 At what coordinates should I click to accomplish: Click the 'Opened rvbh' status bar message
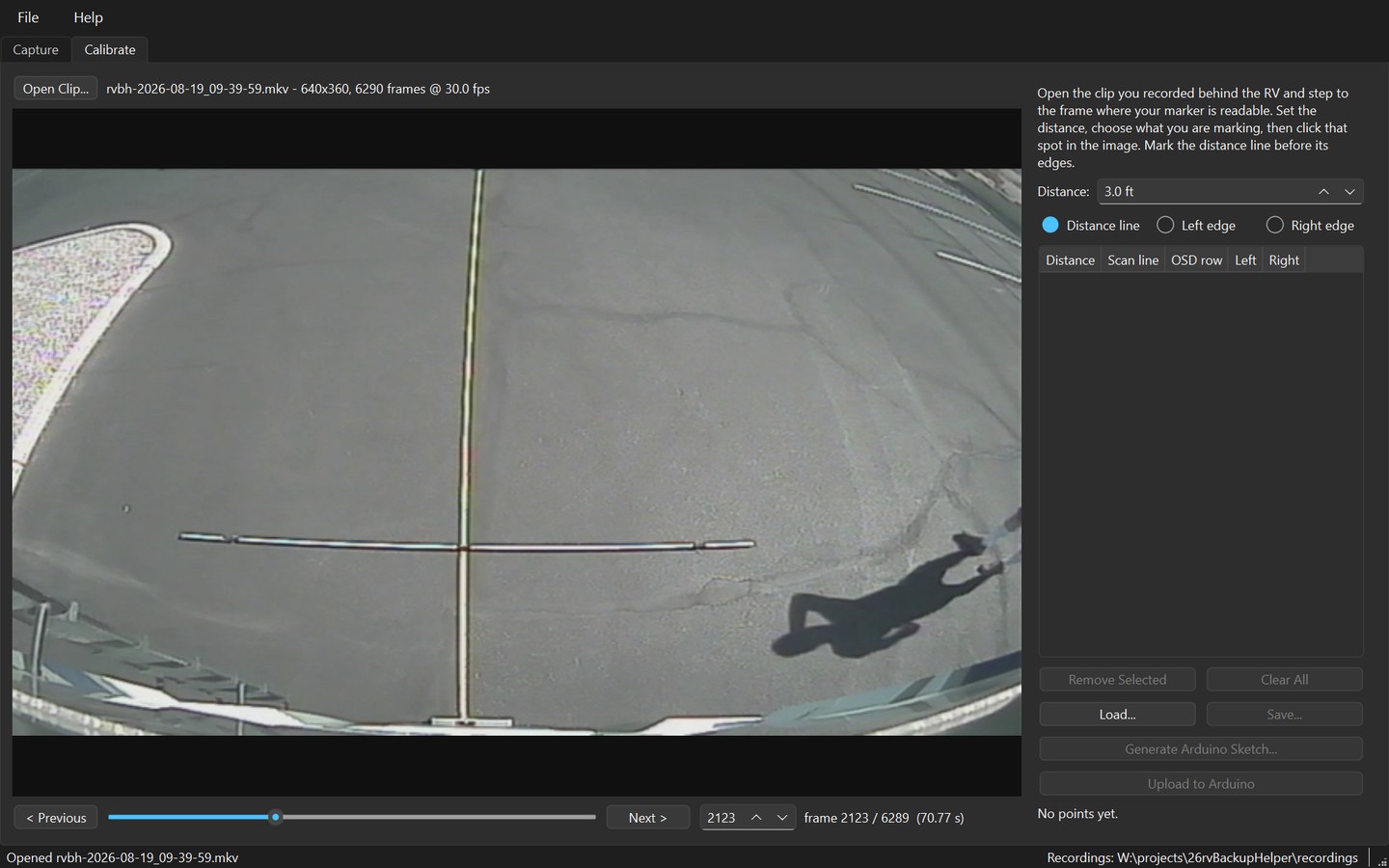click(123, 857)
